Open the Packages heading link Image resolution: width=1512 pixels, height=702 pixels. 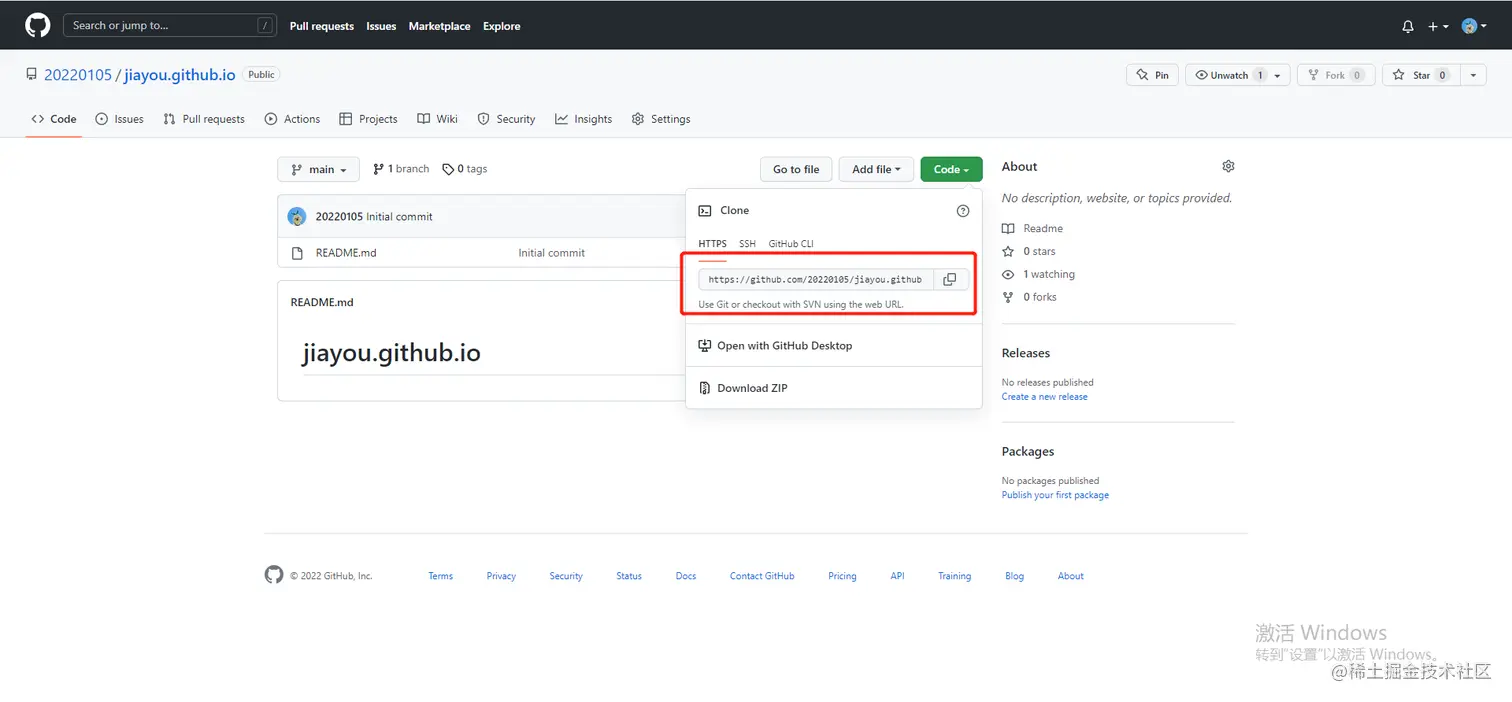click(x=1028, y=452)
